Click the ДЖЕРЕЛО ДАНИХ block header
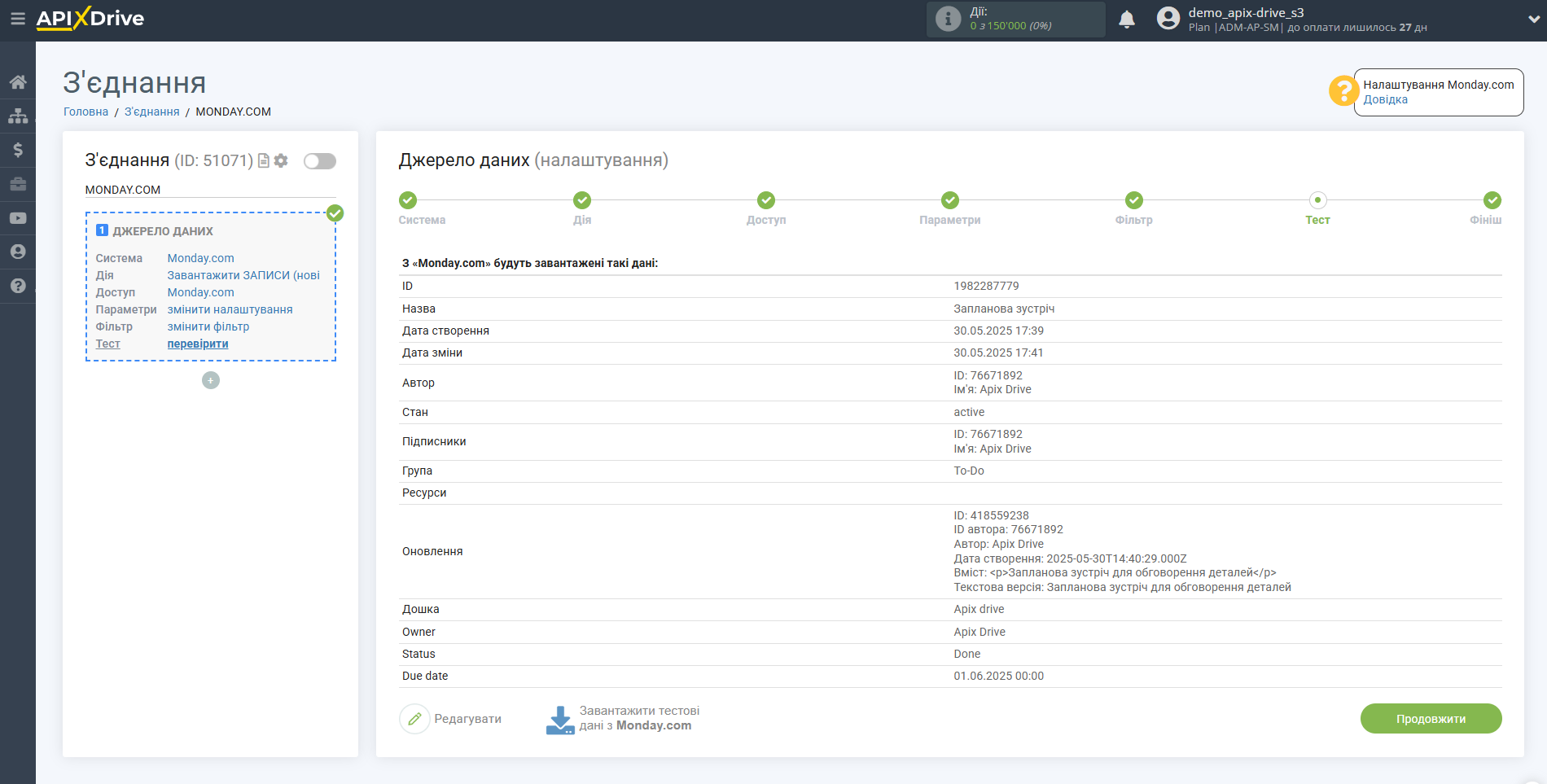The image size is (1547, 784). (x=163, y=231)
